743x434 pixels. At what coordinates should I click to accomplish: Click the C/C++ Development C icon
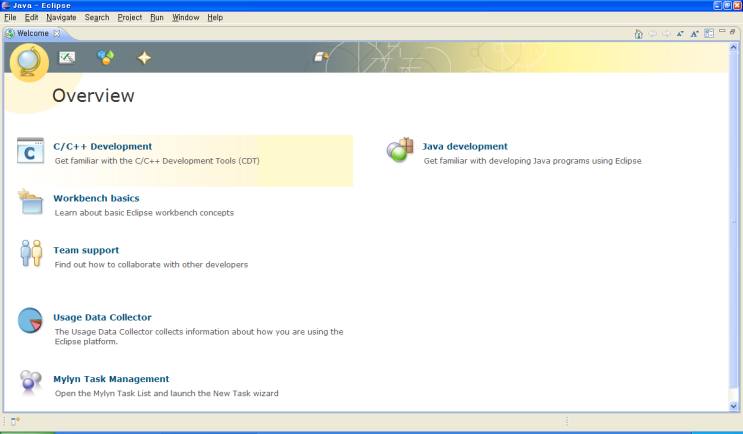tap(30, 151)
